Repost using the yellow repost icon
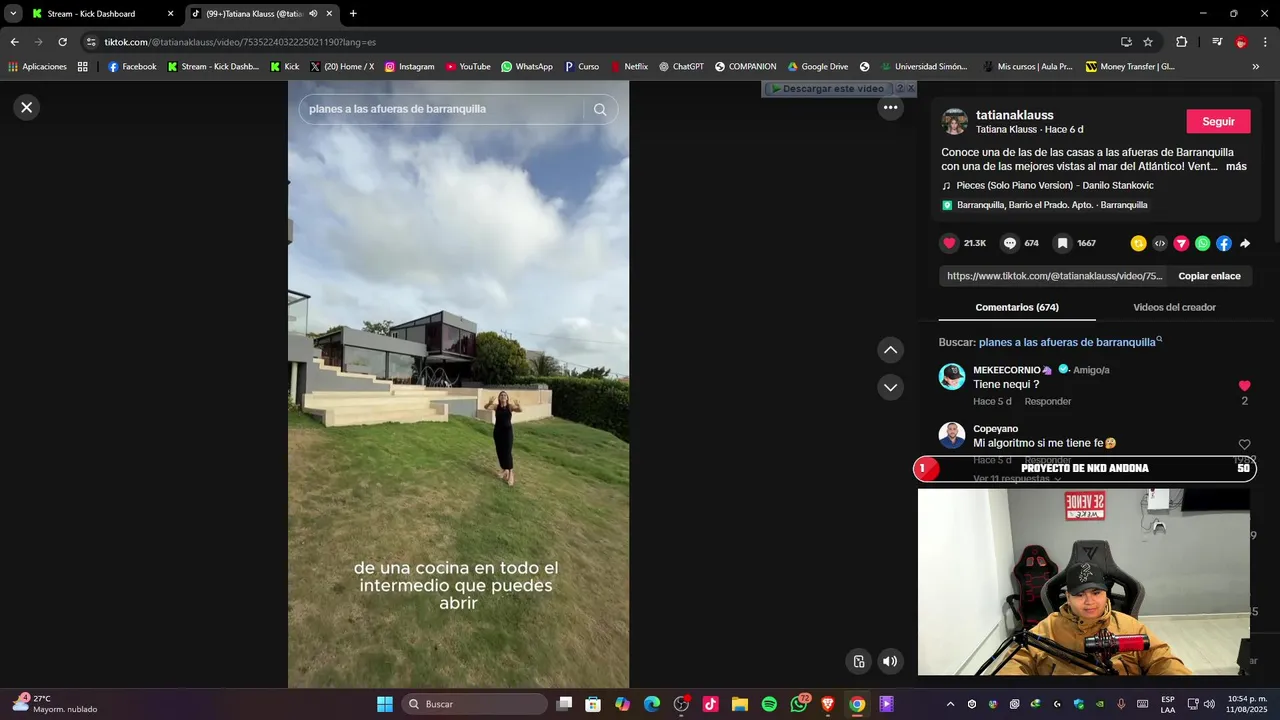 (x=1138, y=243)
